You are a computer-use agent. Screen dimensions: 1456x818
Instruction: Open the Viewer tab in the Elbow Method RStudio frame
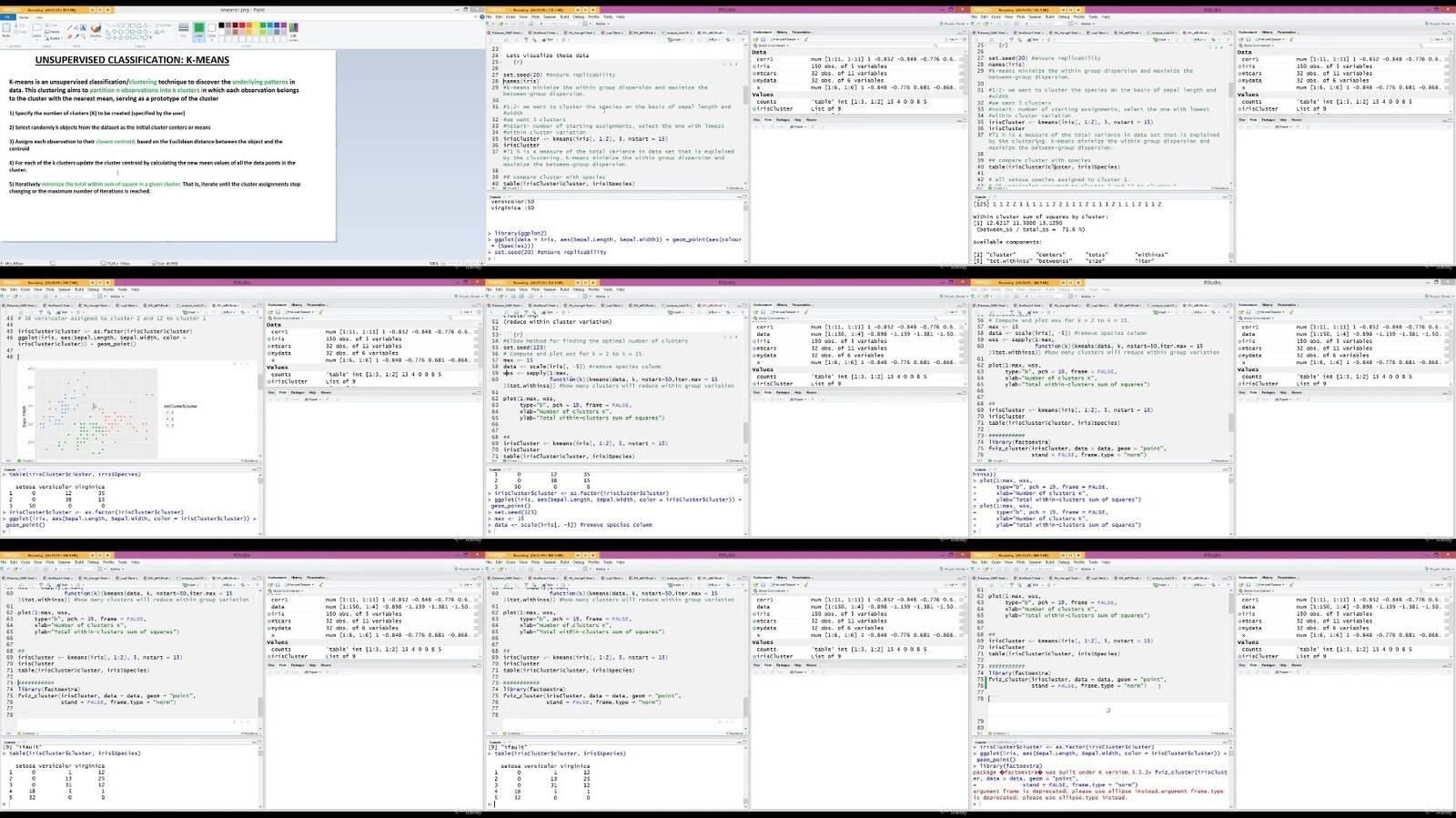tap(811, 392)
